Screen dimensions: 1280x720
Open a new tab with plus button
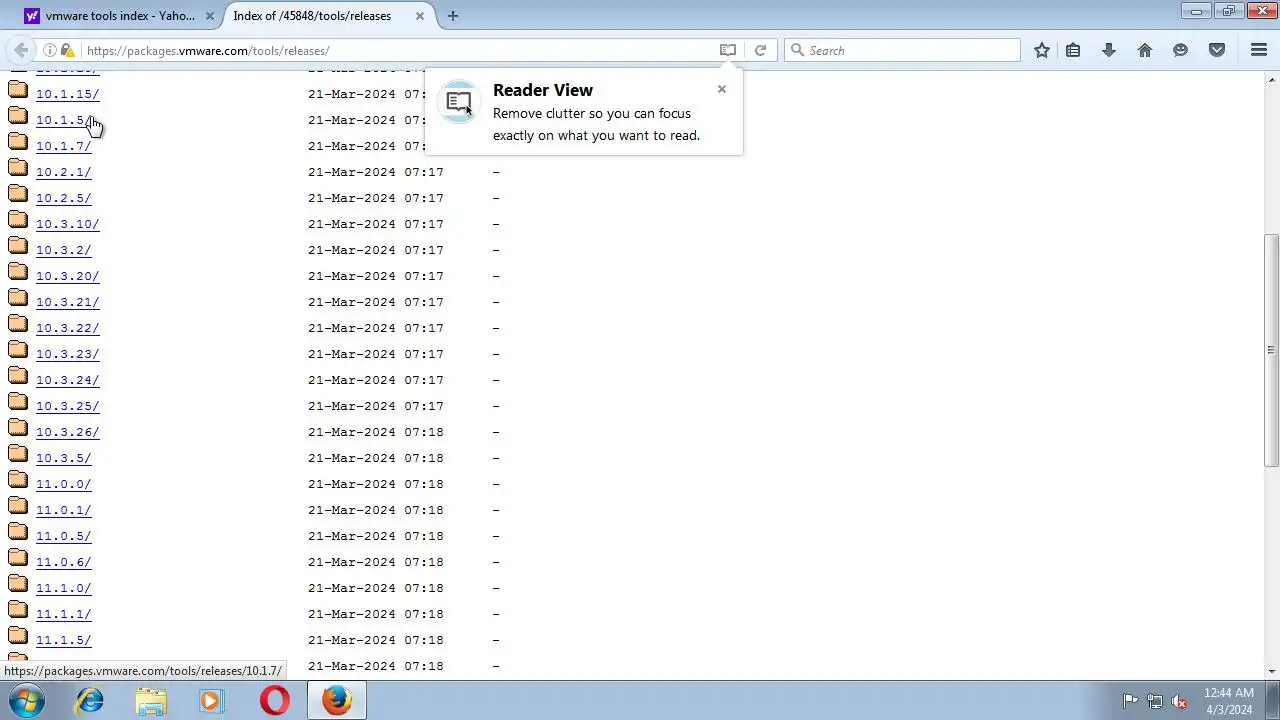coord(453,16)
